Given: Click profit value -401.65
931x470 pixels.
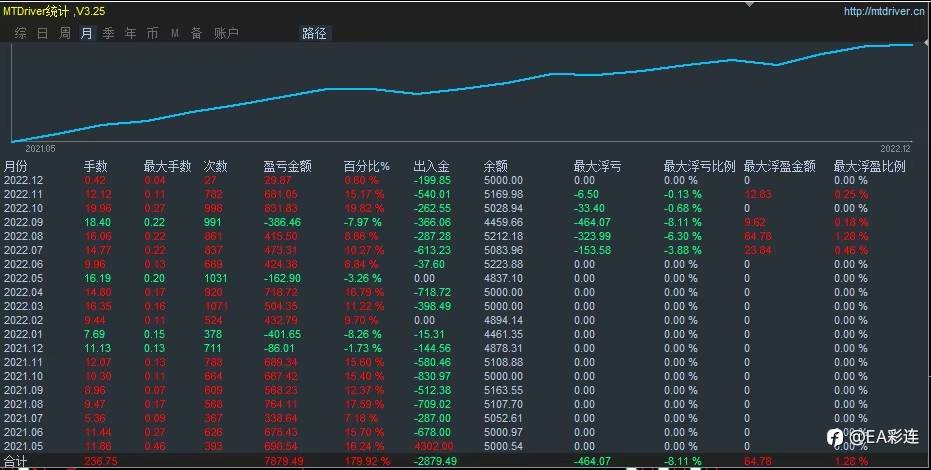Looking at the screenshot, I should pyautogui.click(x=283, y=334).
